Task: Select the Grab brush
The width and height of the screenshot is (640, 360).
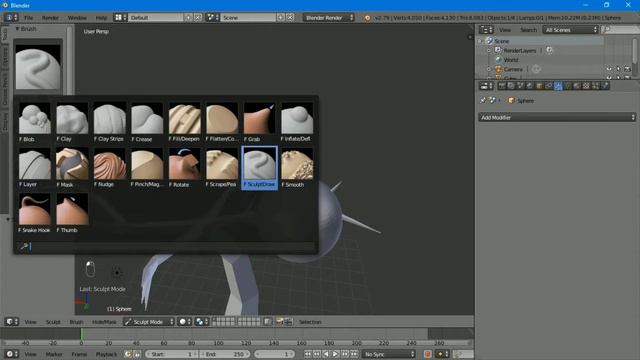Action: [x=260, y=122]
